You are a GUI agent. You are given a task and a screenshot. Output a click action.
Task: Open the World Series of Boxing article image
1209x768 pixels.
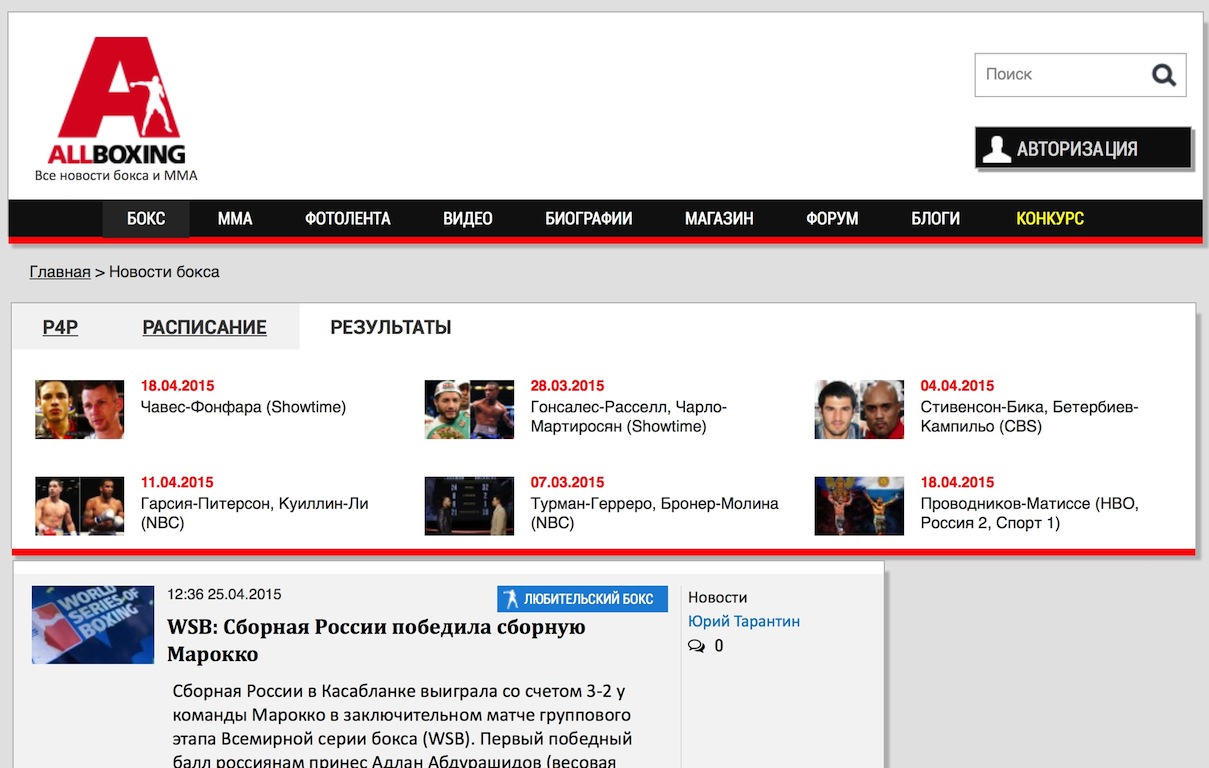(x=93, y=624)
